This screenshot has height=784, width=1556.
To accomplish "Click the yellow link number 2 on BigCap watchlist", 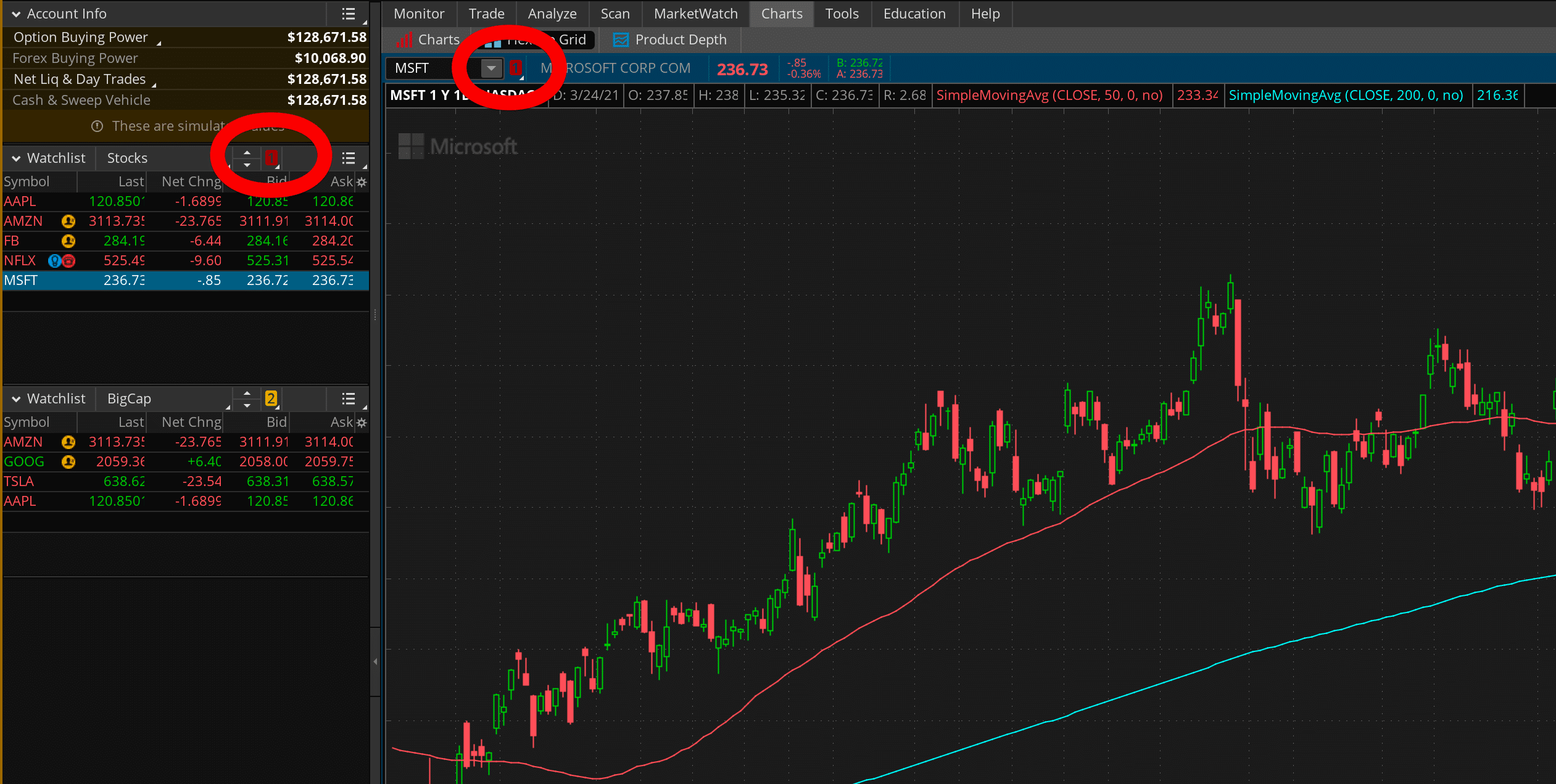I will [x=271, y=398].
